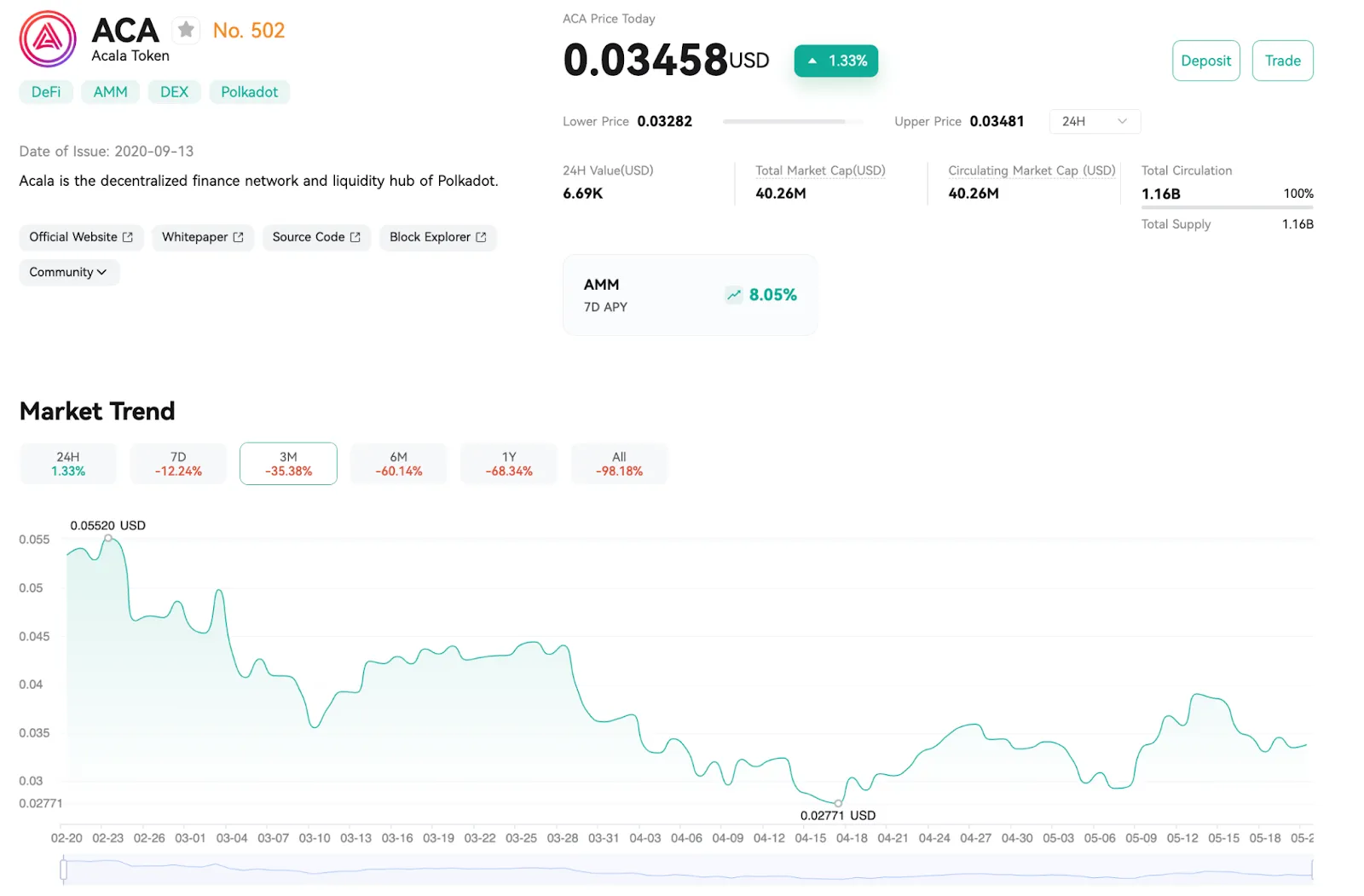Select the 7D market trend tab

click(178, 464)
